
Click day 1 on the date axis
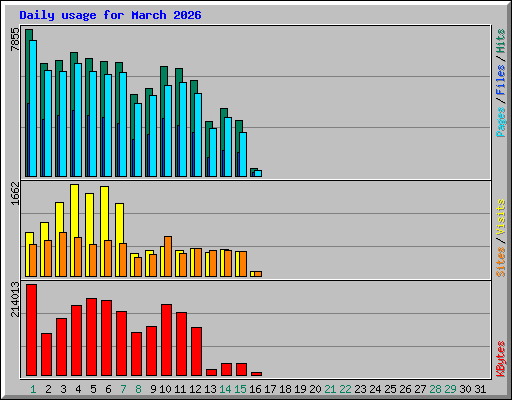tap(33, 389)
